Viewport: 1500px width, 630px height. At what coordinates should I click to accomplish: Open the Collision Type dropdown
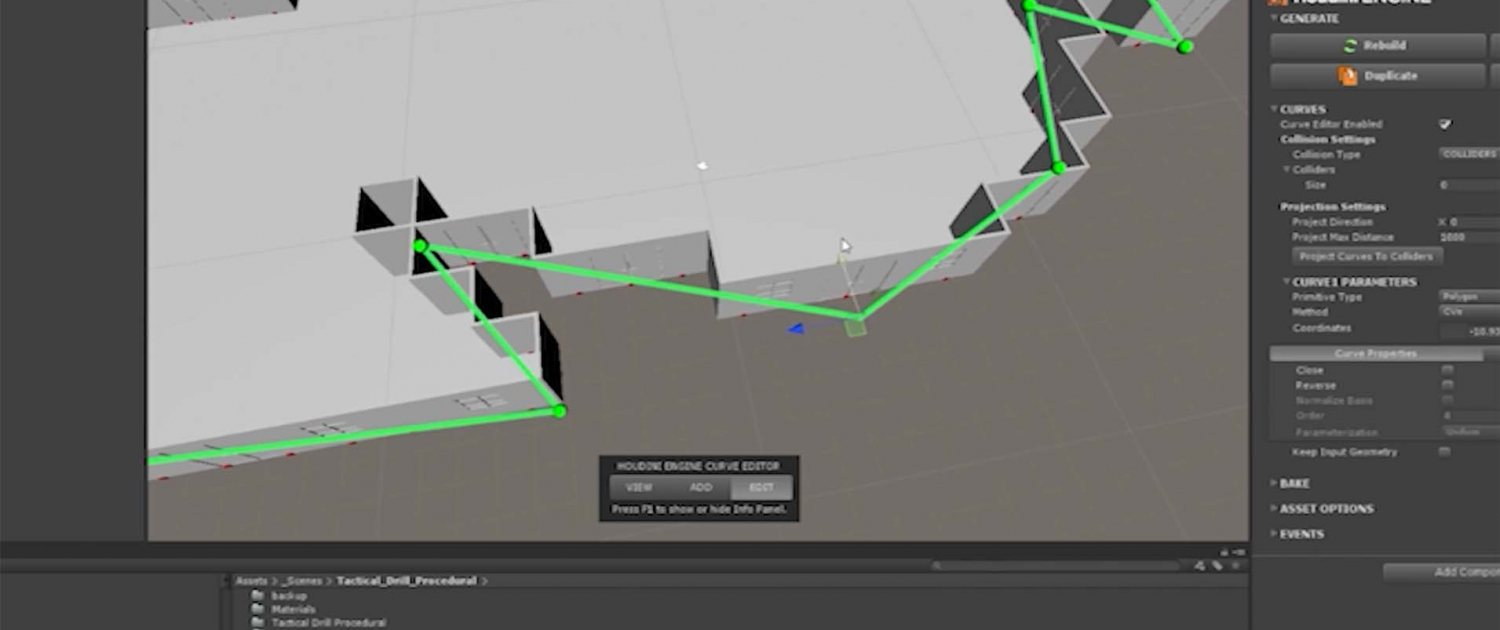coord(1469,154)
